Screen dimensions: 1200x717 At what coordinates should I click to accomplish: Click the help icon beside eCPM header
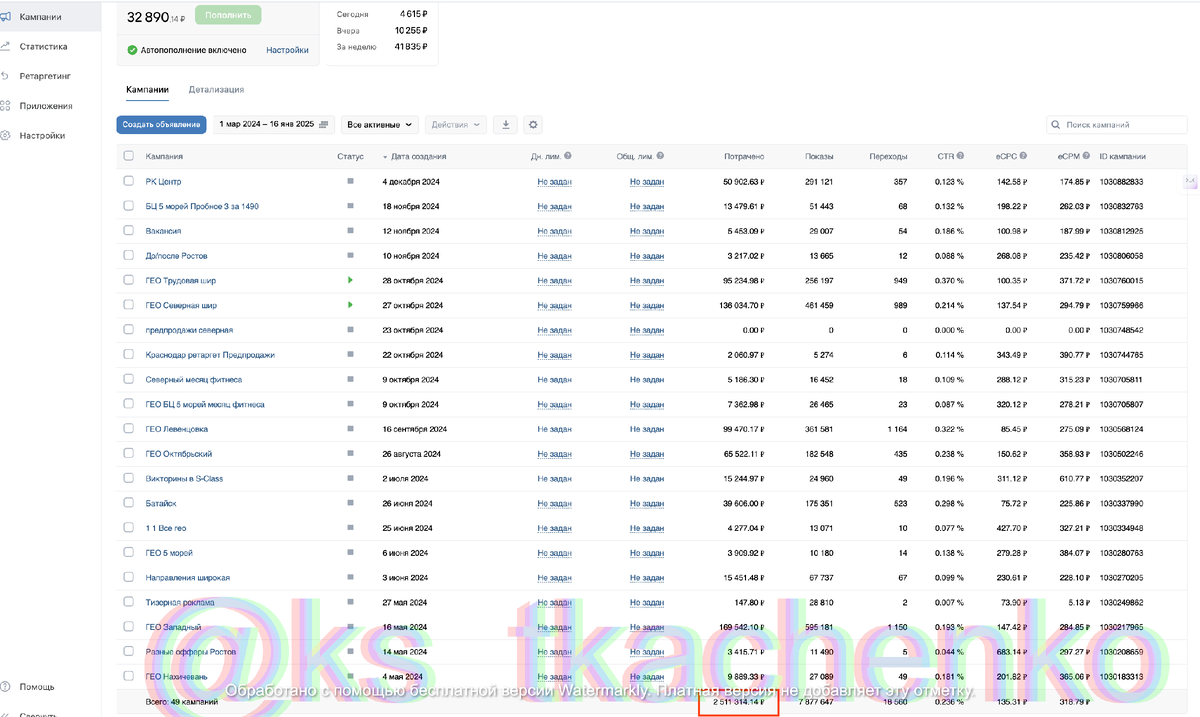point(1087,156)
